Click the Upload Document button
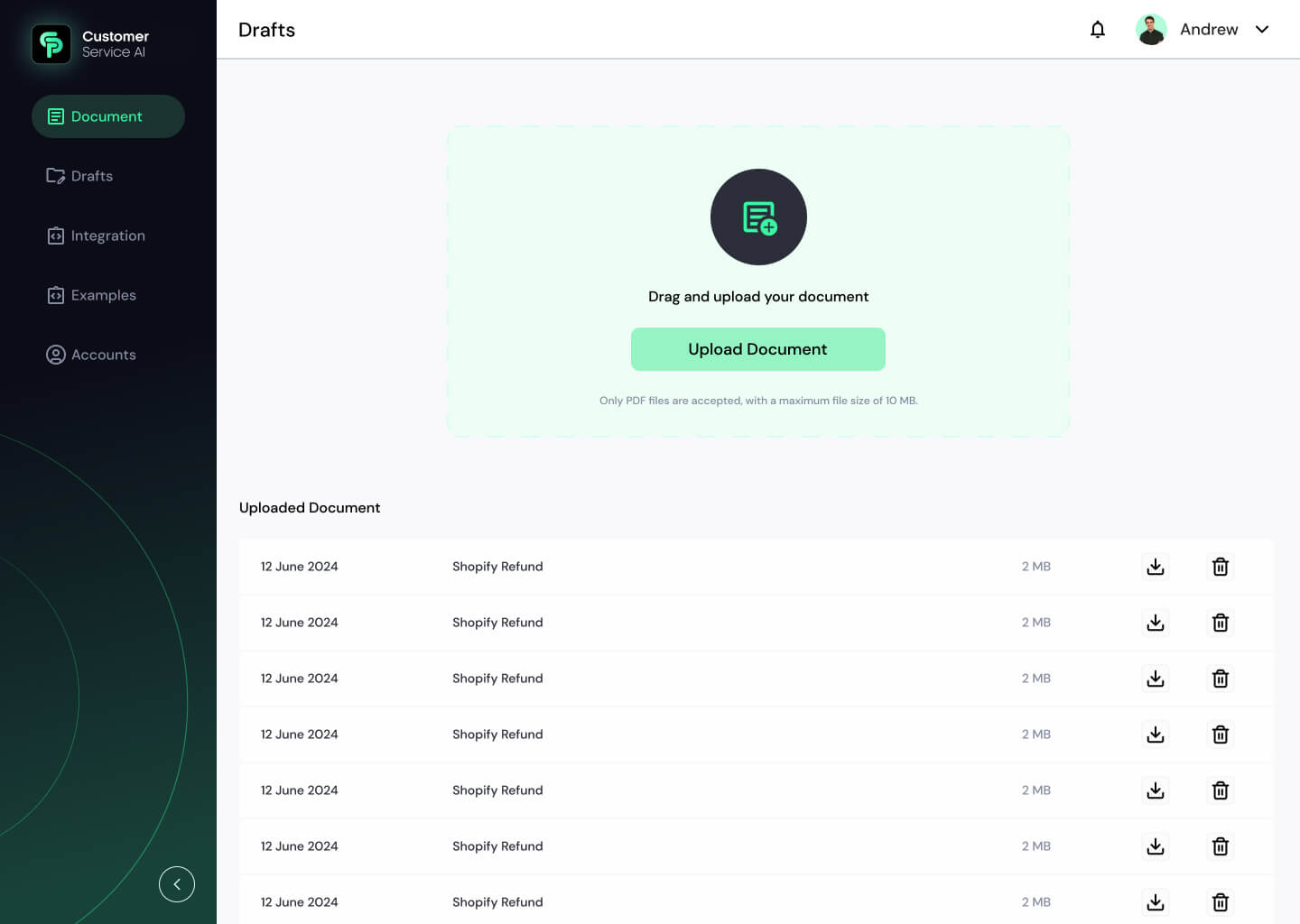The image size is (1300, 924). click(758, 349)
